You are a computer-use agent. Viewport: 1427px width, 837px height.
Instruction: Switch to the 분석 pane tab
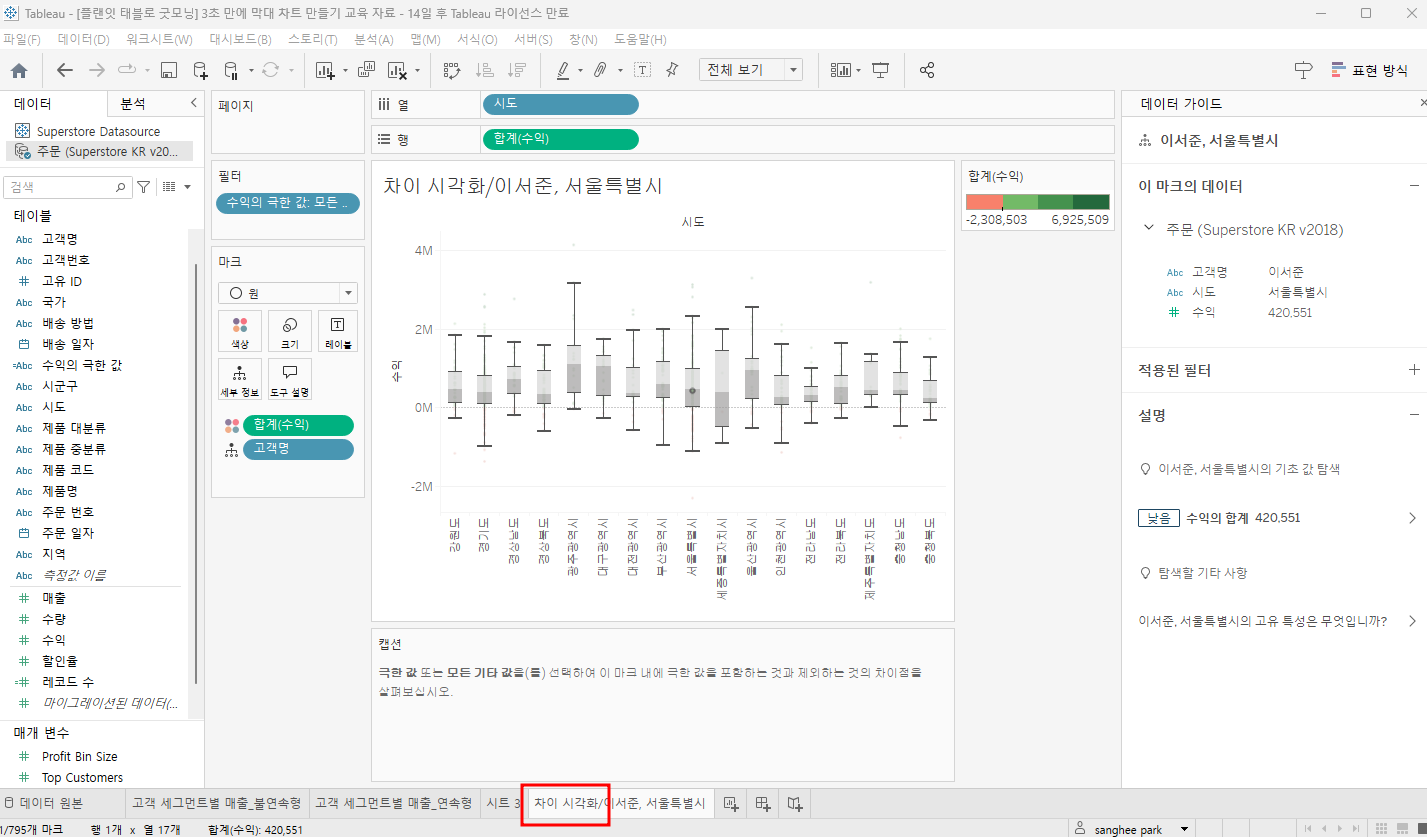click(x=133, y=104)
